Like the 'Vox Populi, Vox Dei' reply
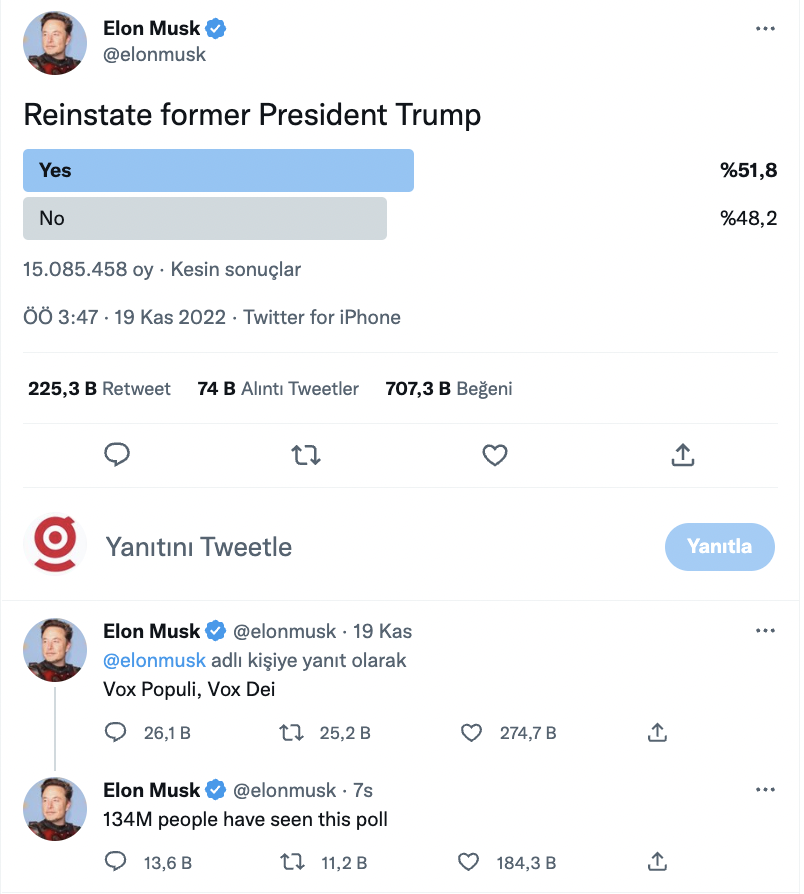Screen dimensions: 804x894 click(471, 733)
